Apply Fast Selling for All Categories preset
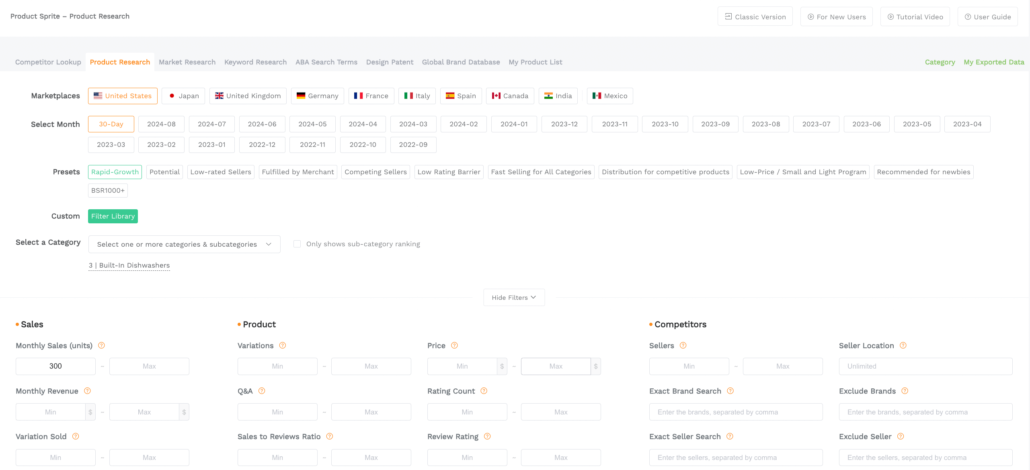 (x=541, y=172)
